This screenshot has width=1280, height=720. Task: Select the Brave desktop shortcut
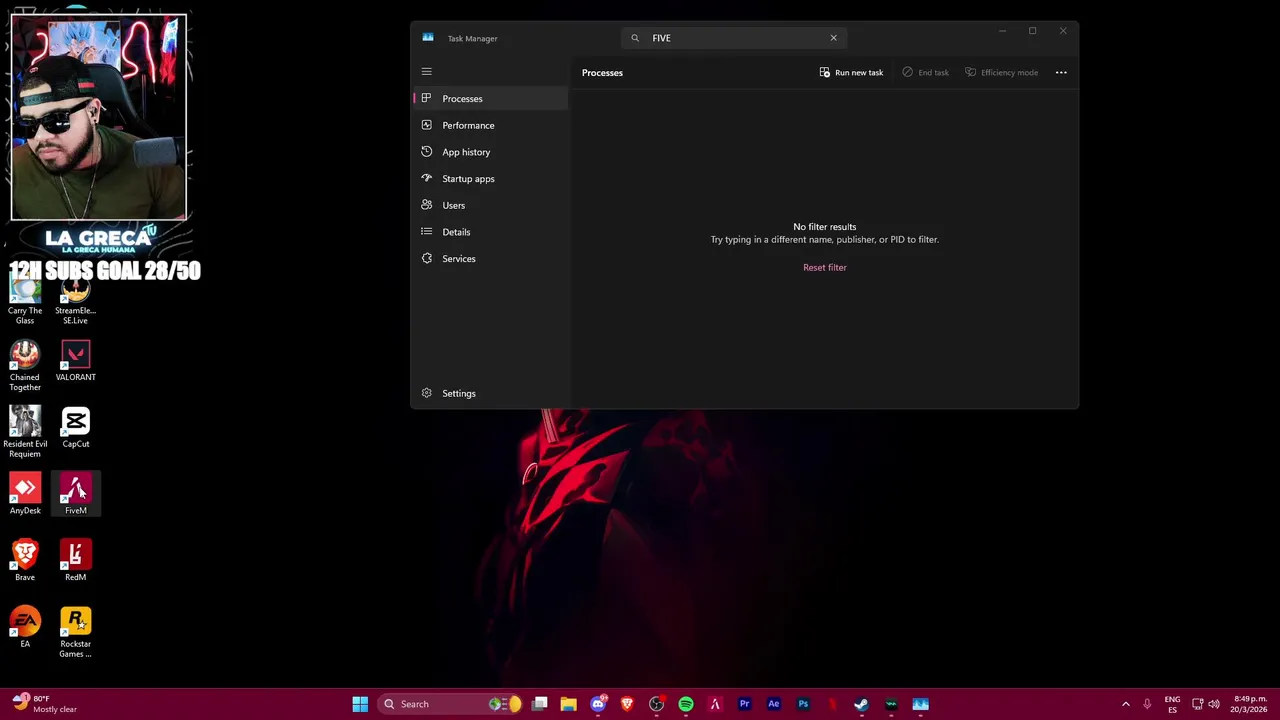(25, 560)
